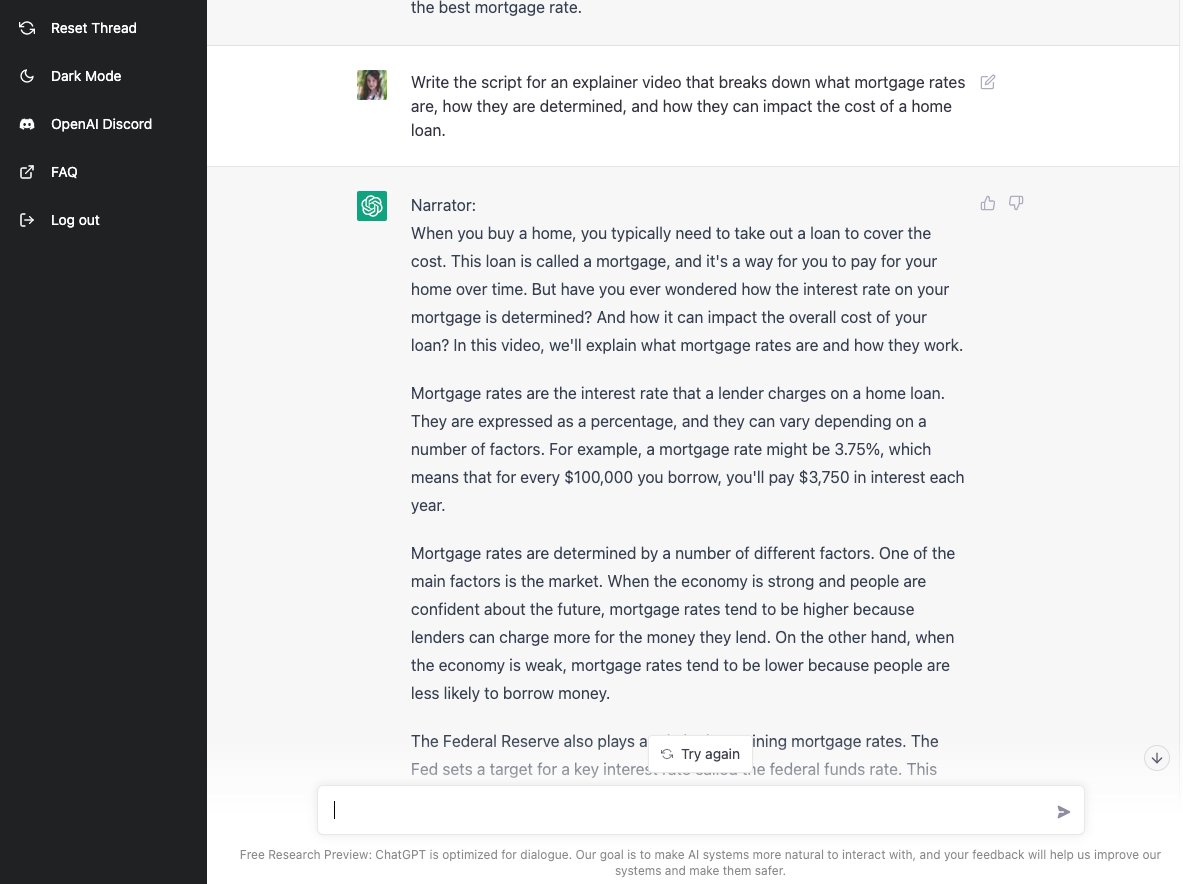Click the Log out arrow icon
Screen dimensions: 1183x884
tap(26, 220)
